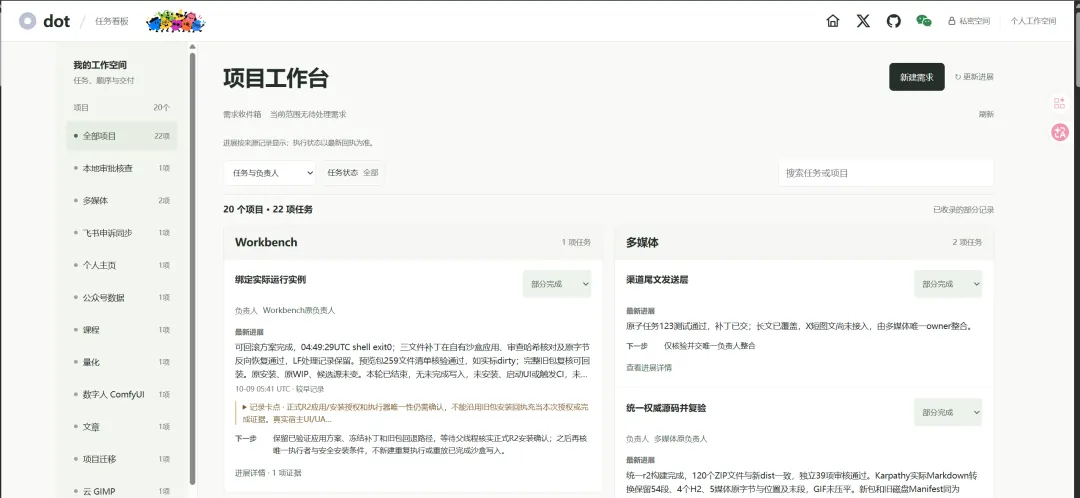
Task: Click 私密空间 with the lock icon
Action: click(969, 21)
